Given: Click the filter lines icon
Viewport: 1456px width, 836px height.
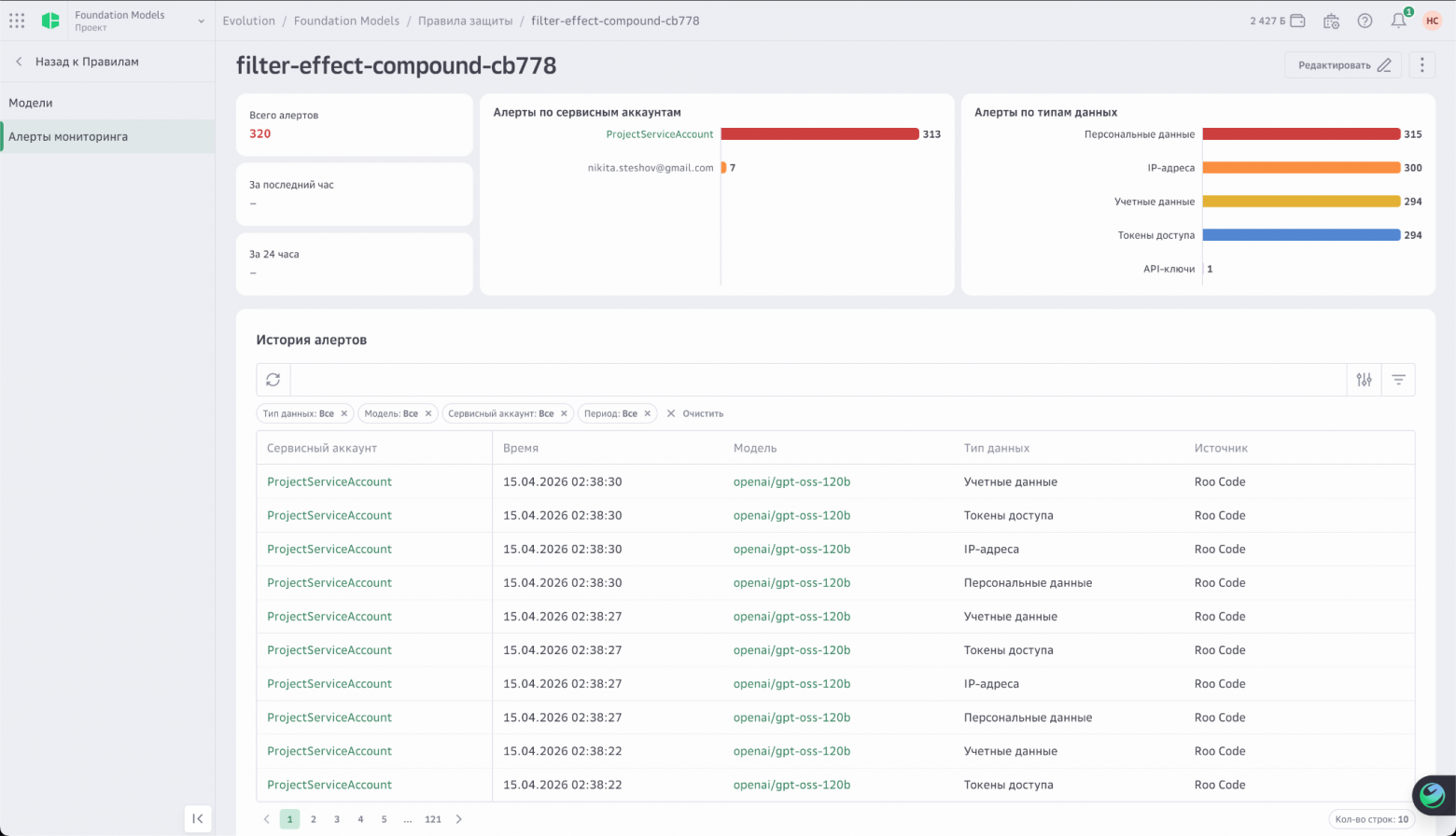Looking at the screenshot, I should pos(1398,380).
